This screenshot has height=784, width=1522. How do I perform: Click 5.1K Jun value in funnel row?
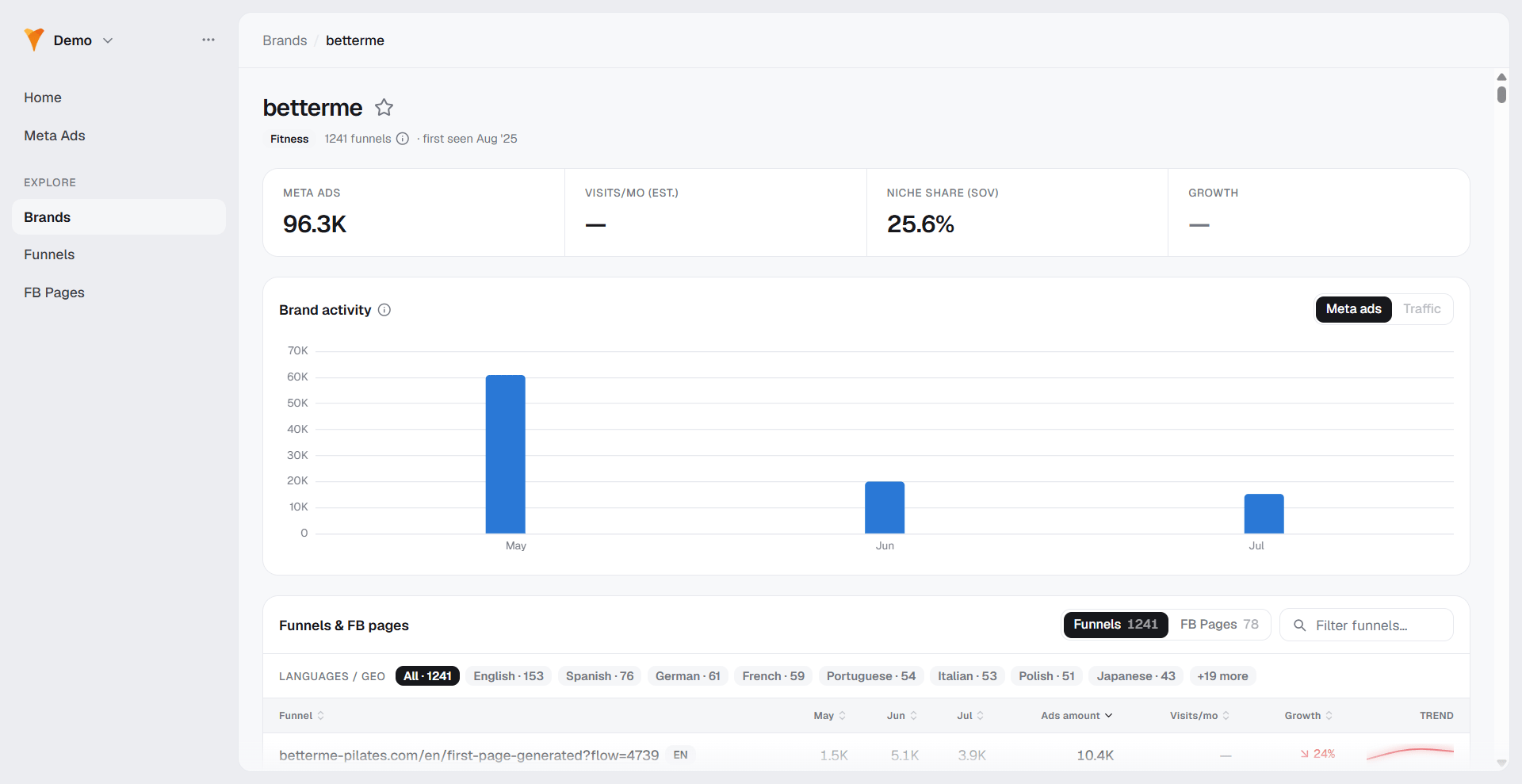(x=904, y=755)
